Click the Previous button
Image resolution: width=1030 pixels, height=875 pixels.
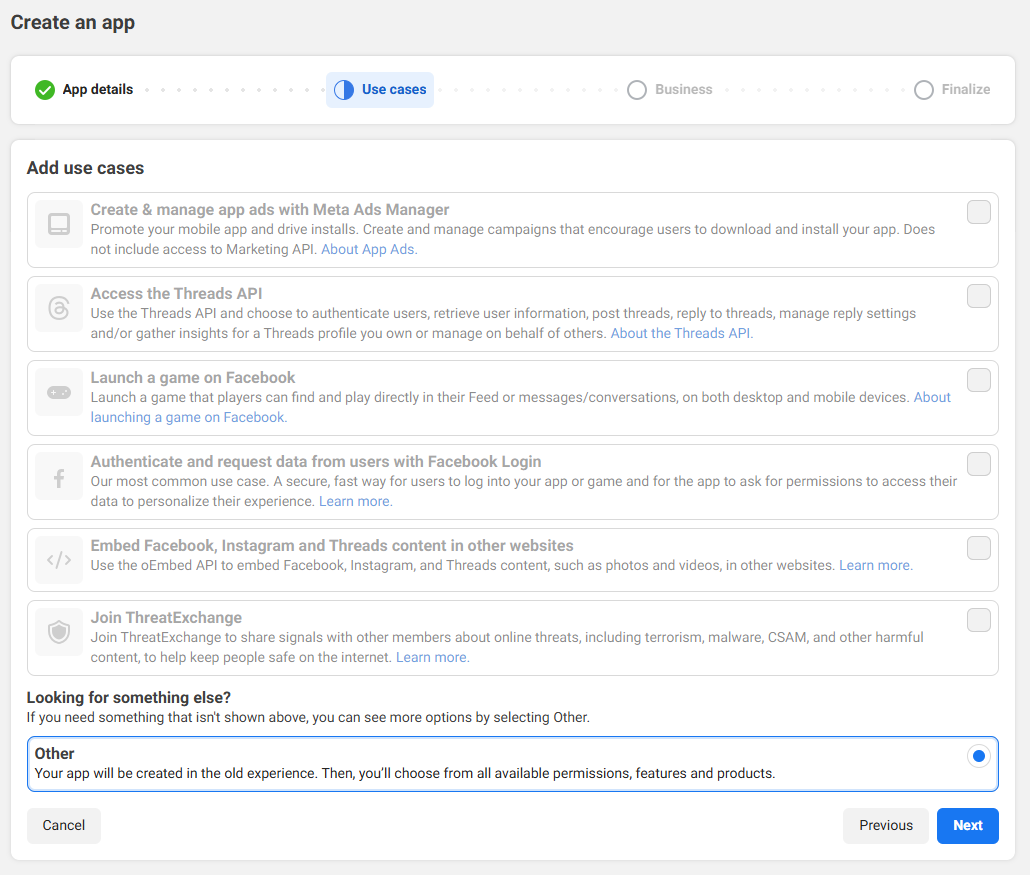tap(885, 826)
